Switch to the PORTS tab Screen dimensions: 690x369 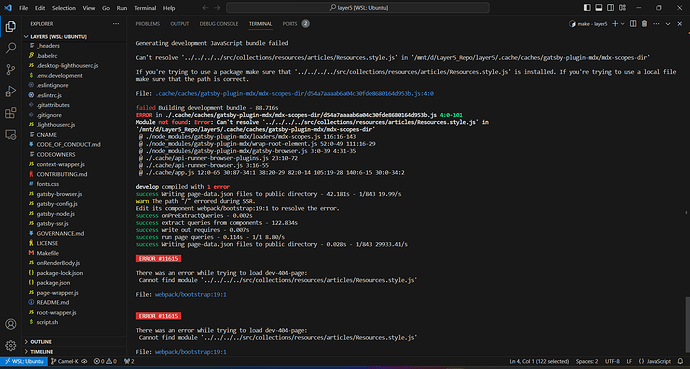click(x=290, y=24)
